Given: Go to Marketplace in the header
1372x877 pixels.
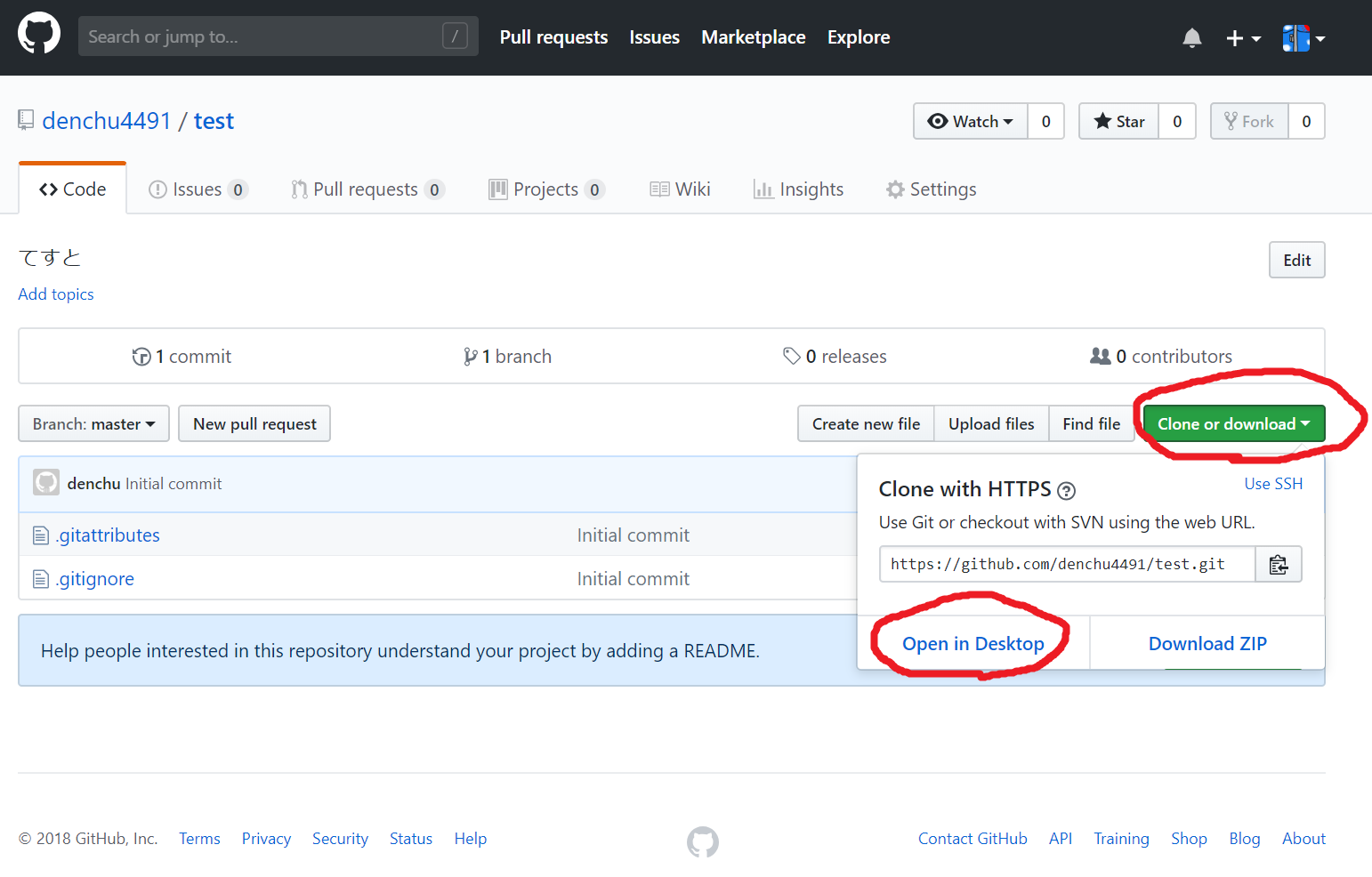Looking at the screenshot, I should 753,37.
